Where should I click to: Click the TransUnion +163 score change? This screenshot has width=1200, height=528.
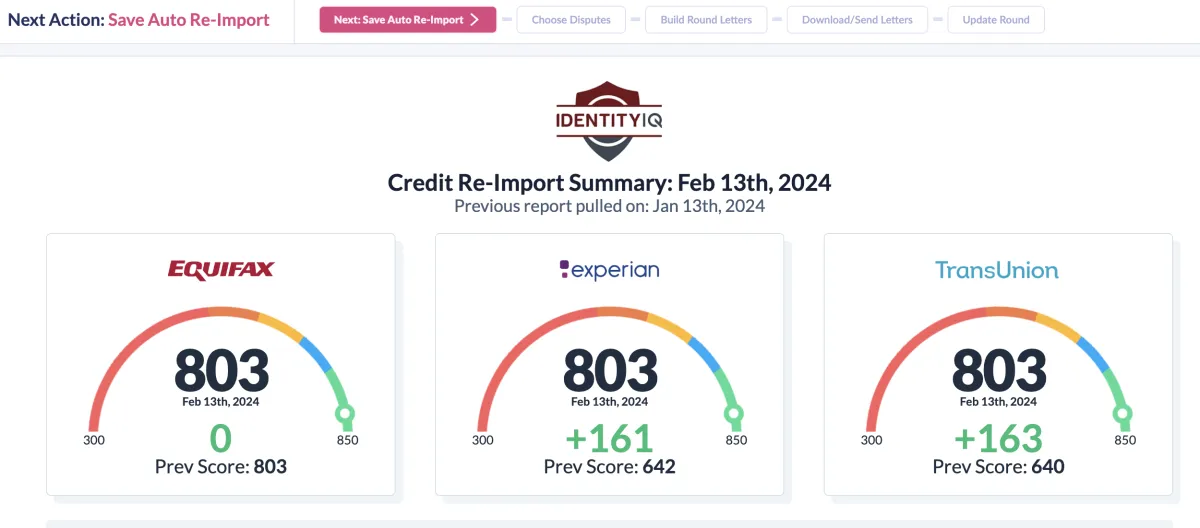998,439
